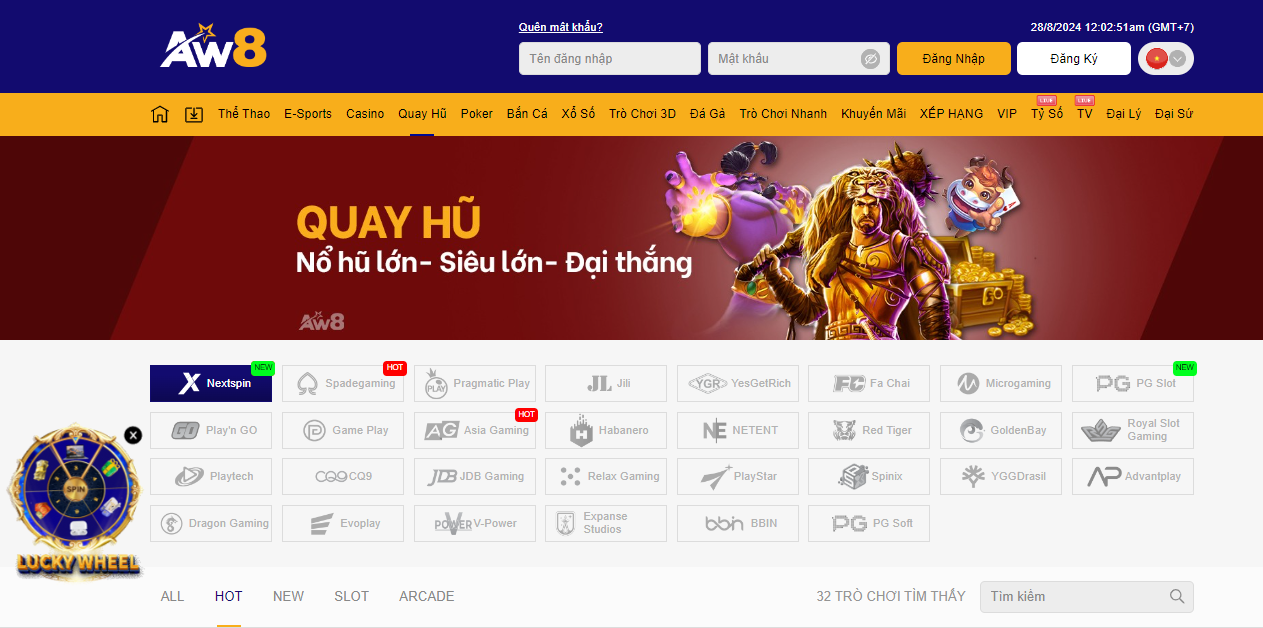Click the download app icon
The height and width of the screenshot is (628, 1263).
pos(194,114)
